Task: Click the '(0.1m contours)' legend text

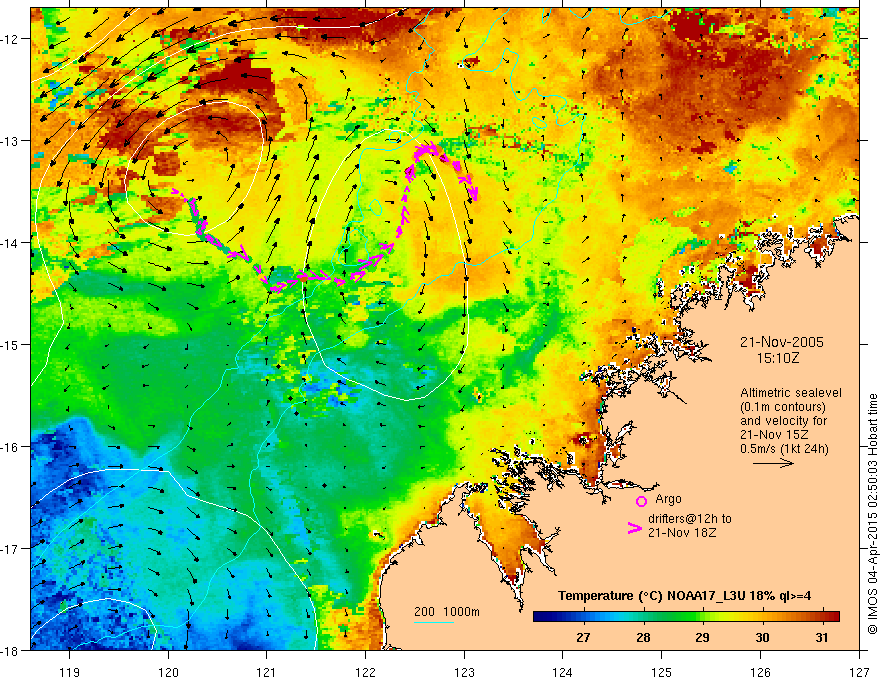Action: 783,407
